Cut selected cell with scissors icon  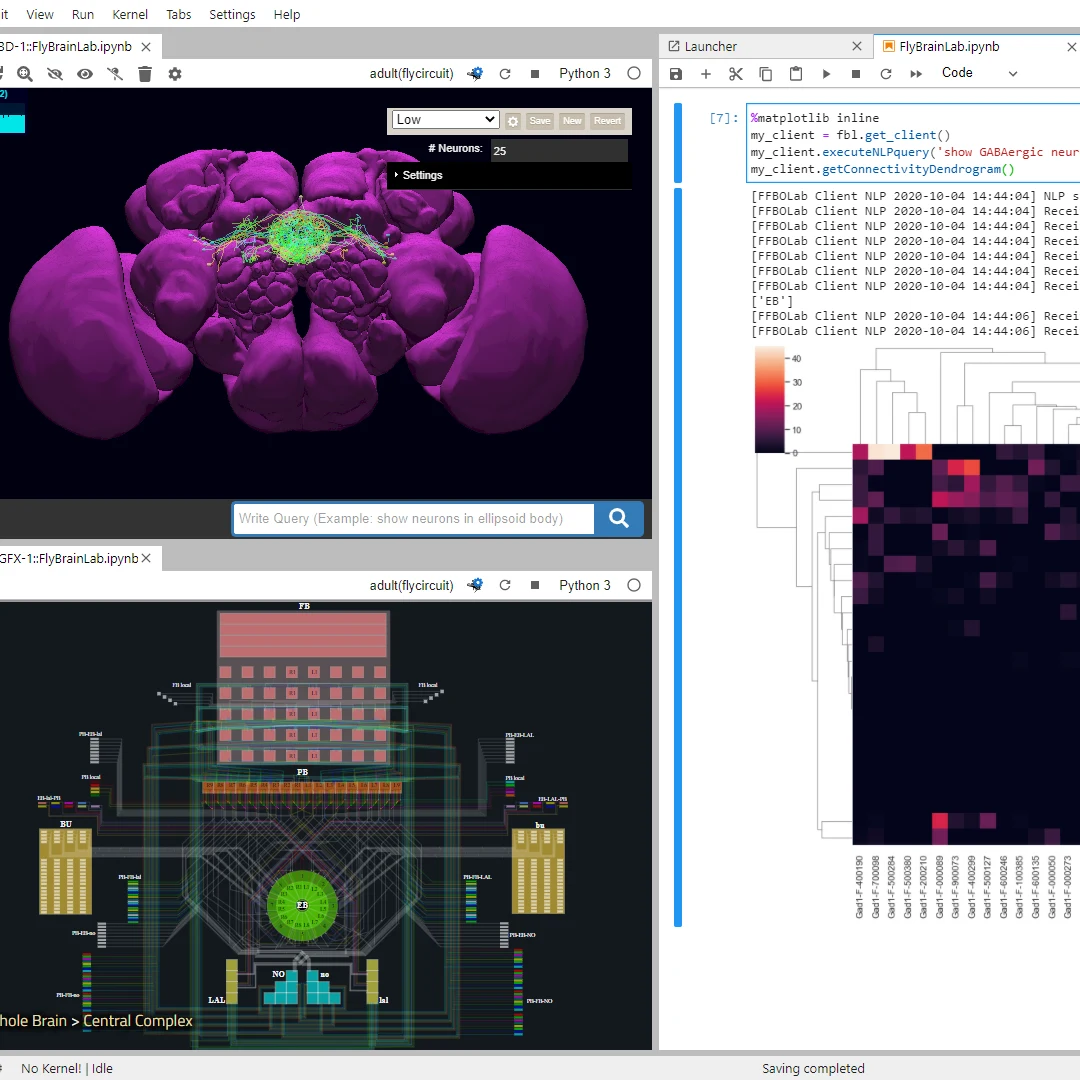[x=736, y=74]
